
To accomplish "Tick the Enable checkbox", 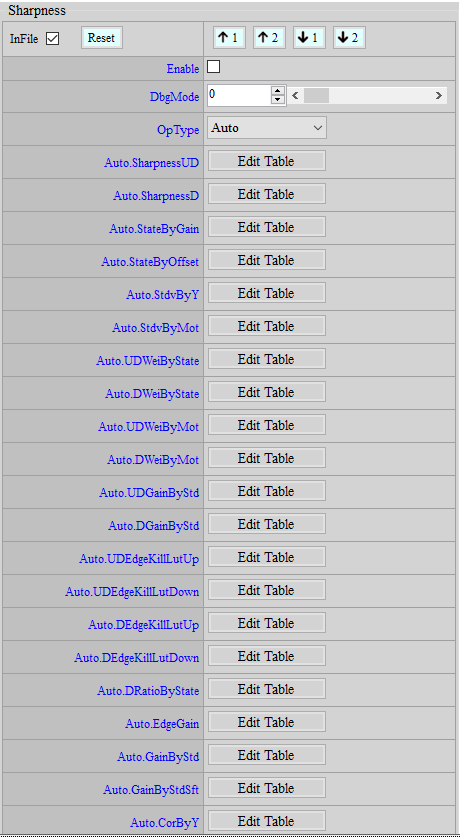I will pos(213,67).
